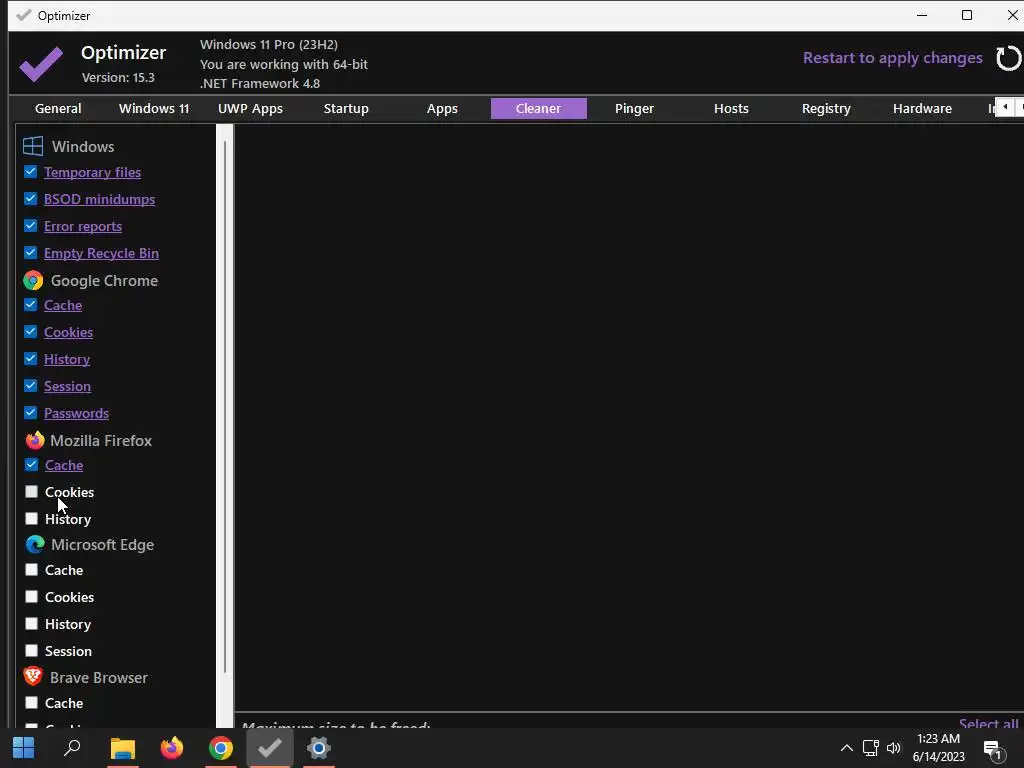This screenshot has height=768, width=1024.
Task: Open the Windows Start menu
Action: 24,748
